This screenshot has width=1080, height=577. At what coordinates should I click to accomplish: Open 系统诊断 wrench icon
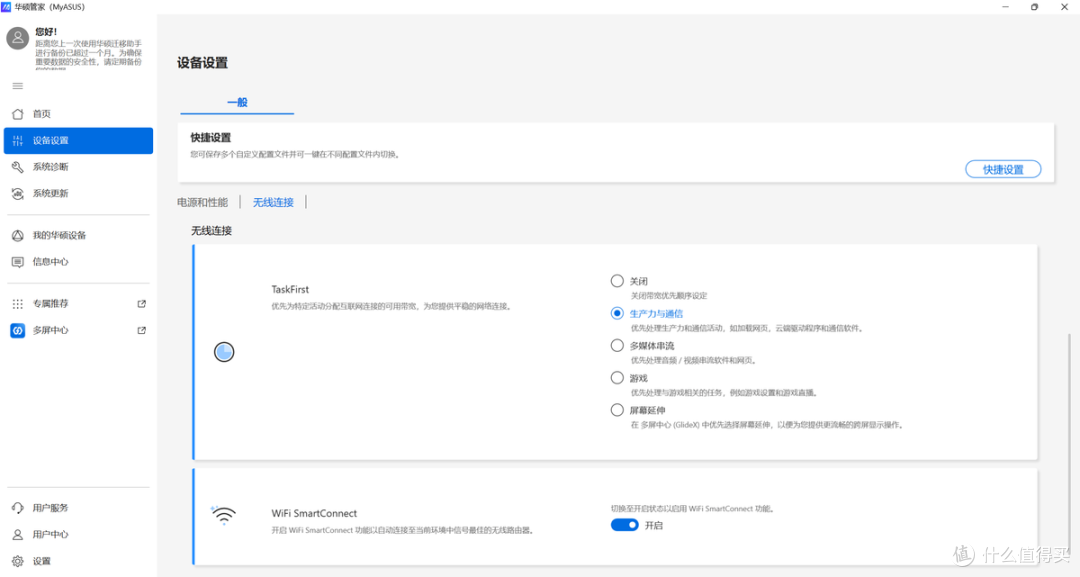[18, 167]
